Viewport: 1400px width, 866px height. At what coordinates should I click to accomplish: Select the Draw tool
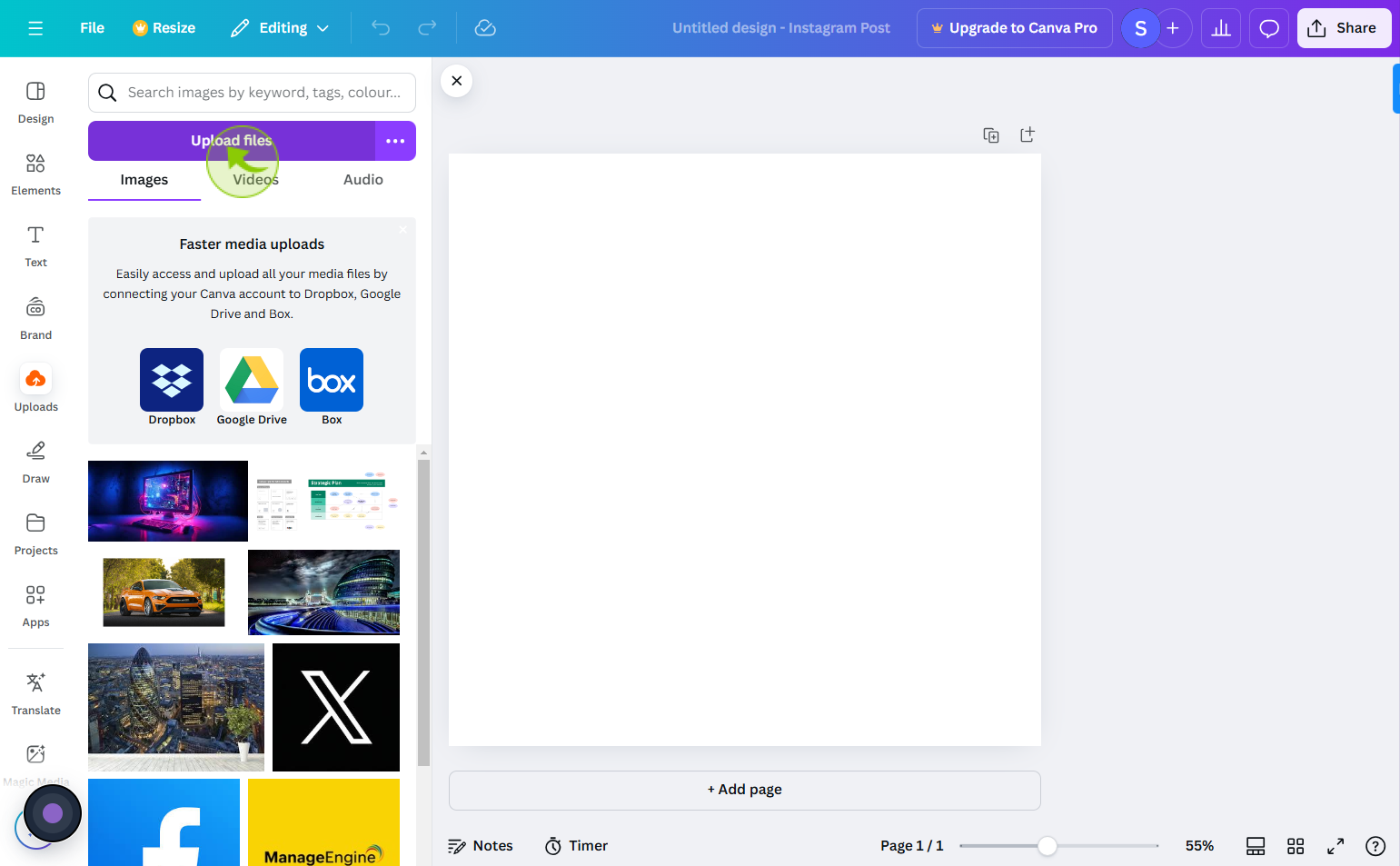coord(35,462)
